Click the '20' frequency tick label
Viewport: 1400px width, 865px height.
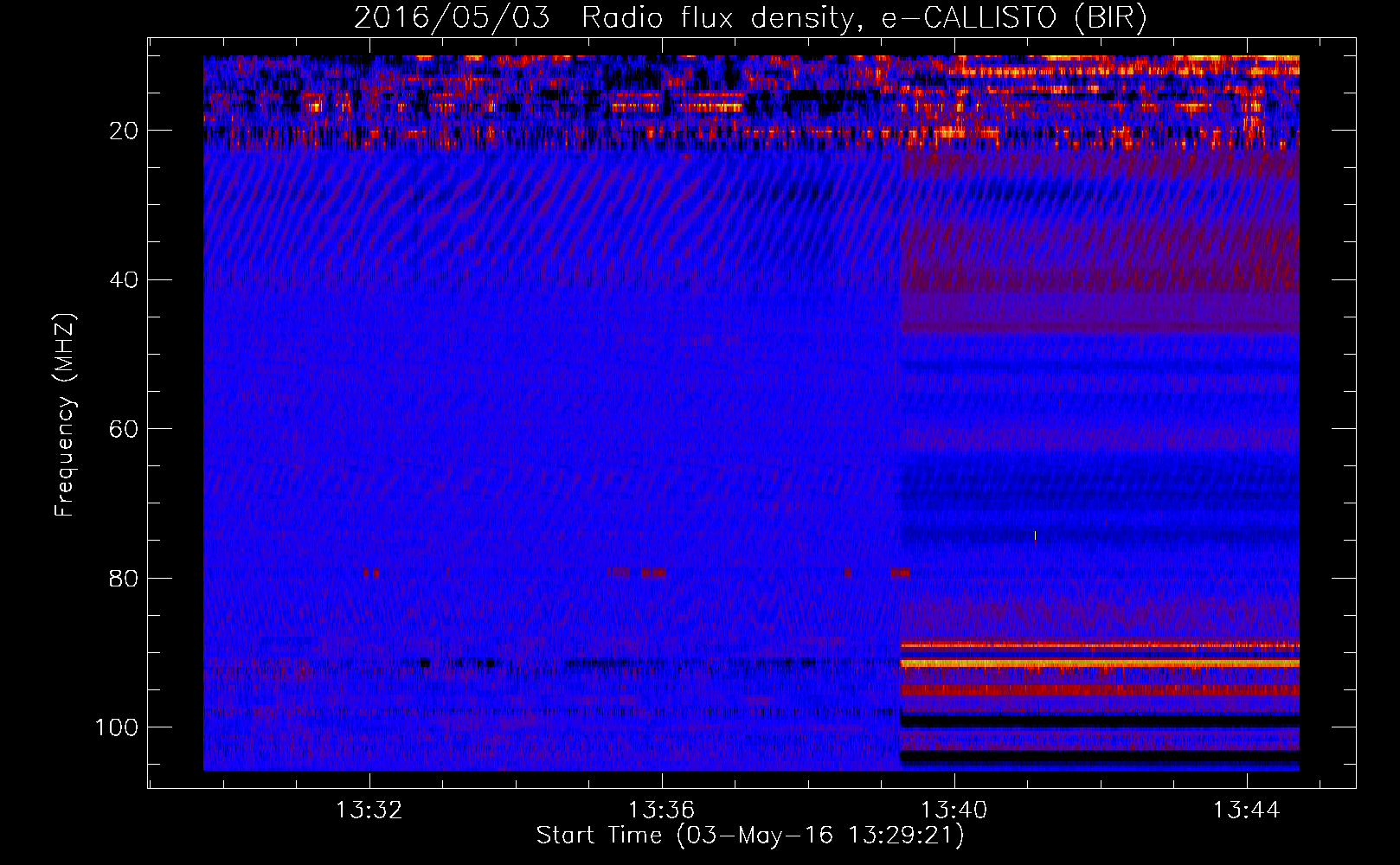click(x=124, y=131)
